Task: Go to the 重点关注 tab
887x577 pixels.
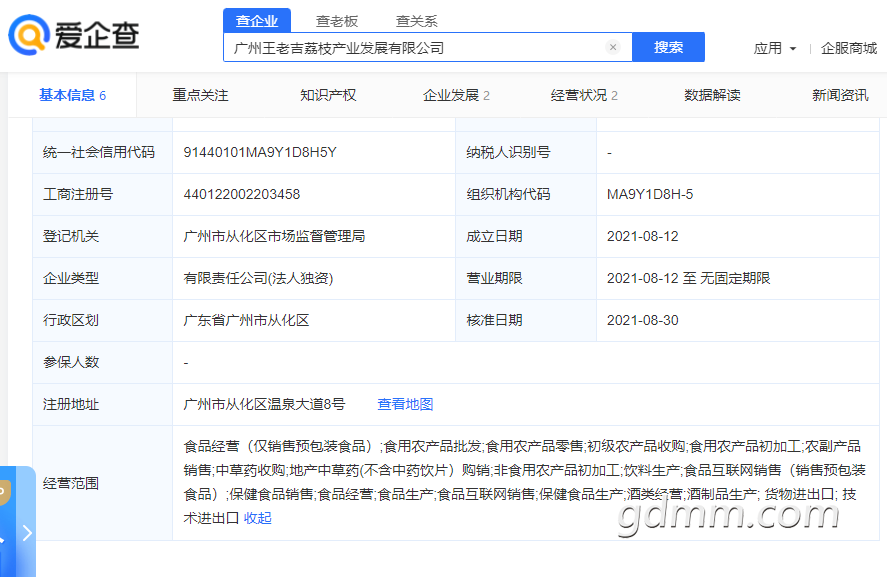Action: (200, 95)
